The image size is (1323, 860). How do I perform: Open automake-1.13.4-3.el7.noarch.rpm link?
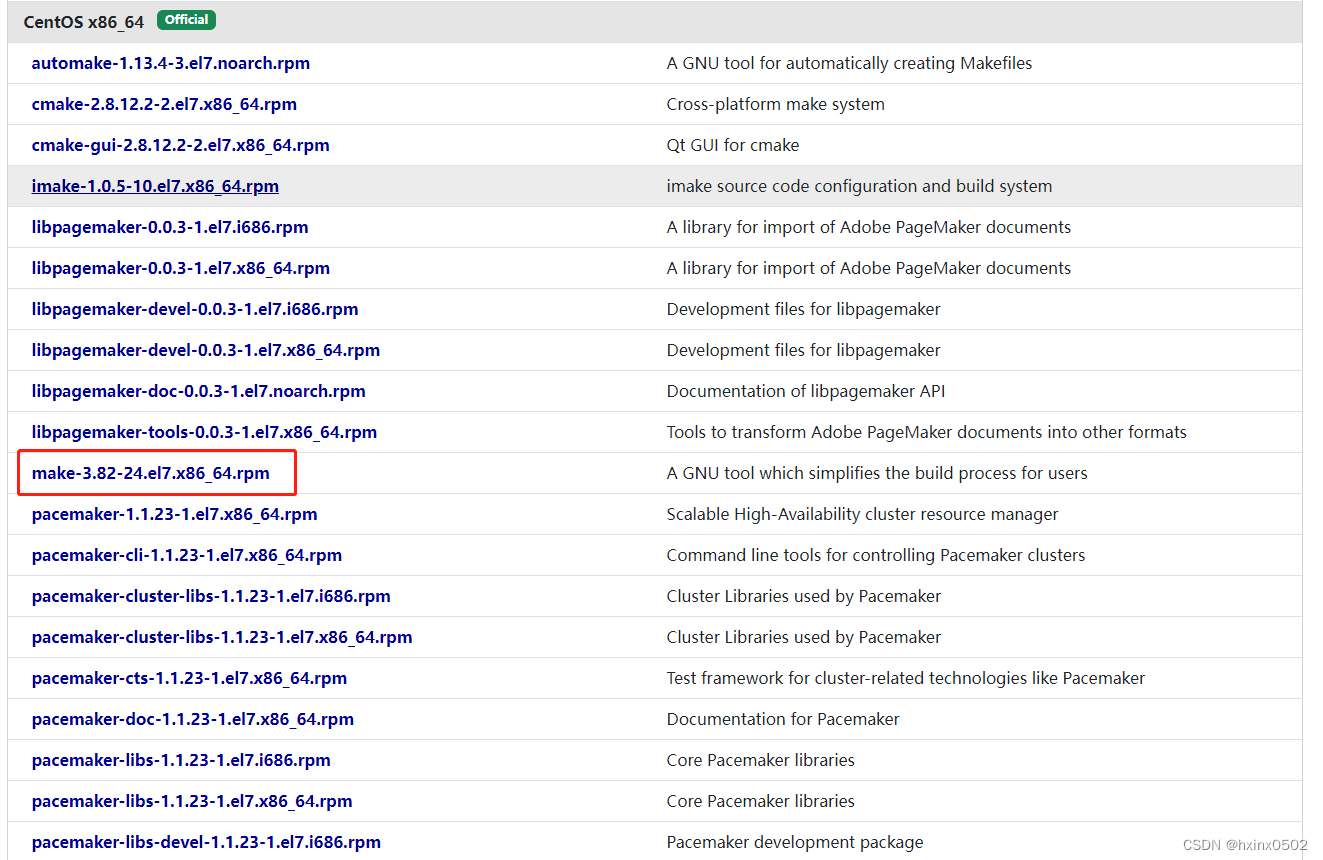coord(171,63)
